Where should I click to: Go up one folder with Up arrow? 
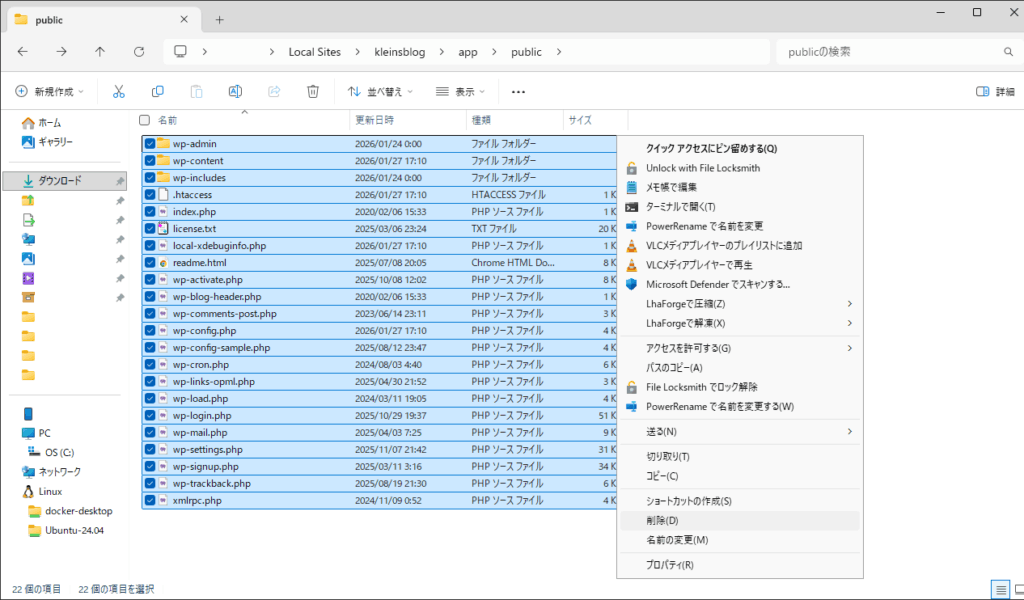[x=100, y=52]
